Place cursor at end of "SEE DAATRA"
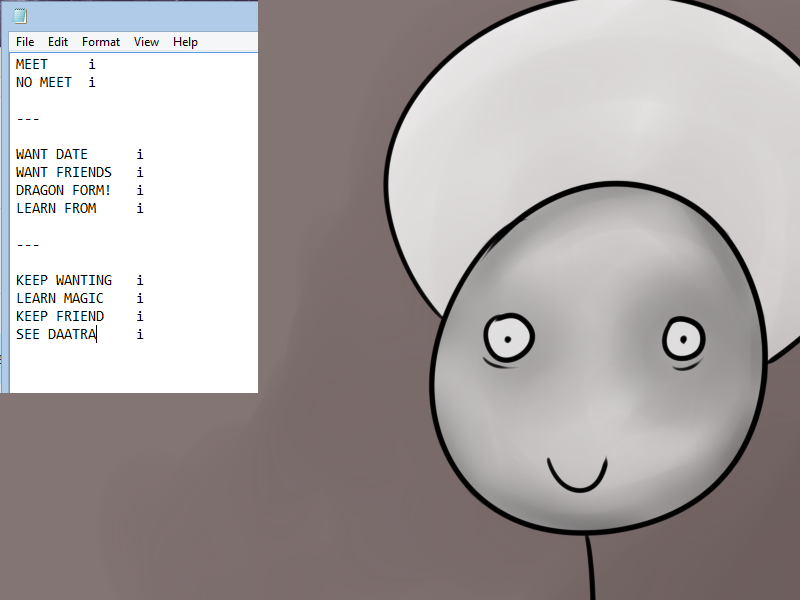 point(97,334)
